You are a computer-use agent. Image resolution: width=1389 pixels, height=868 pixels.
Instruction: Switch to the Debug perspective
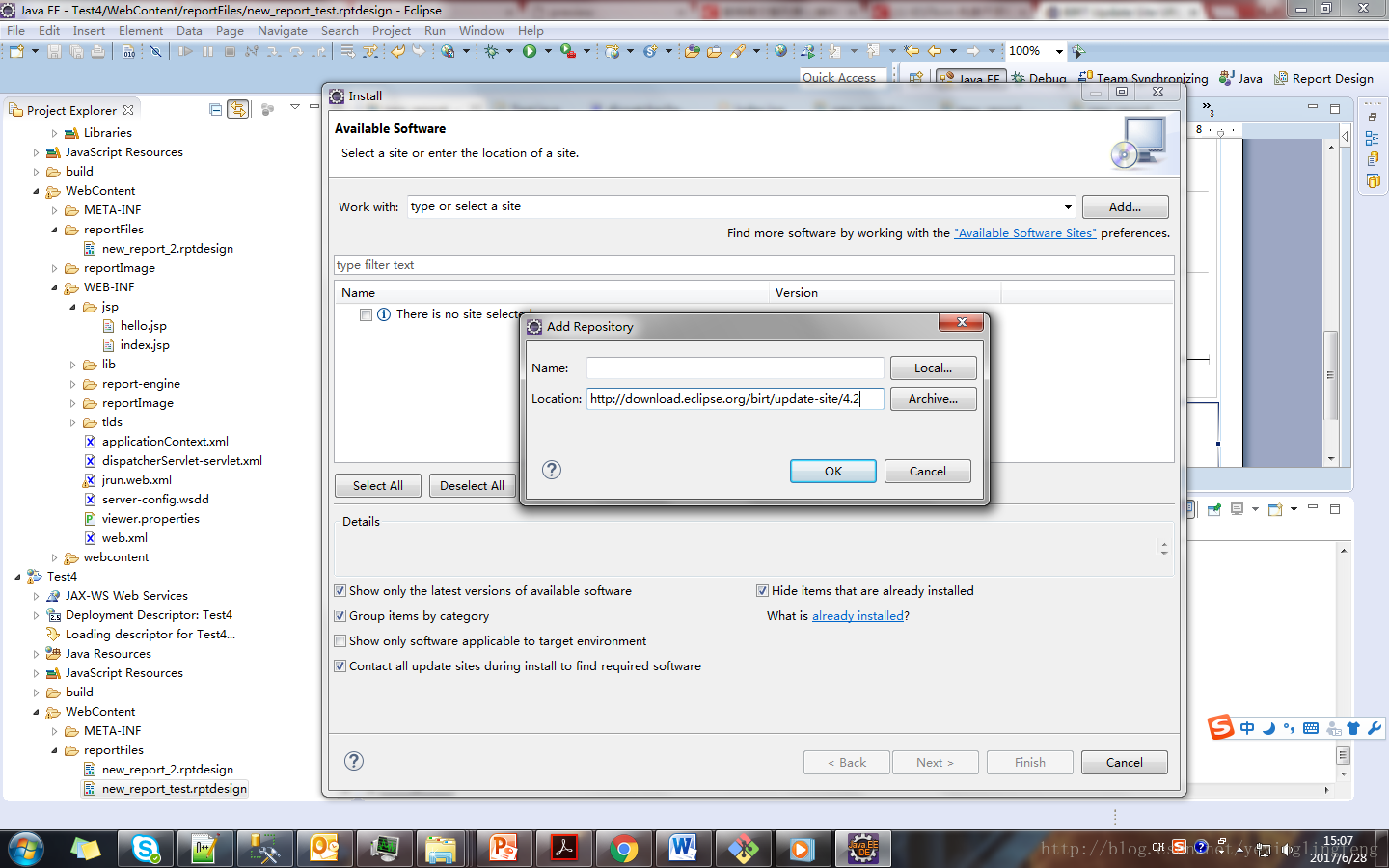(x=1039, y=78)
